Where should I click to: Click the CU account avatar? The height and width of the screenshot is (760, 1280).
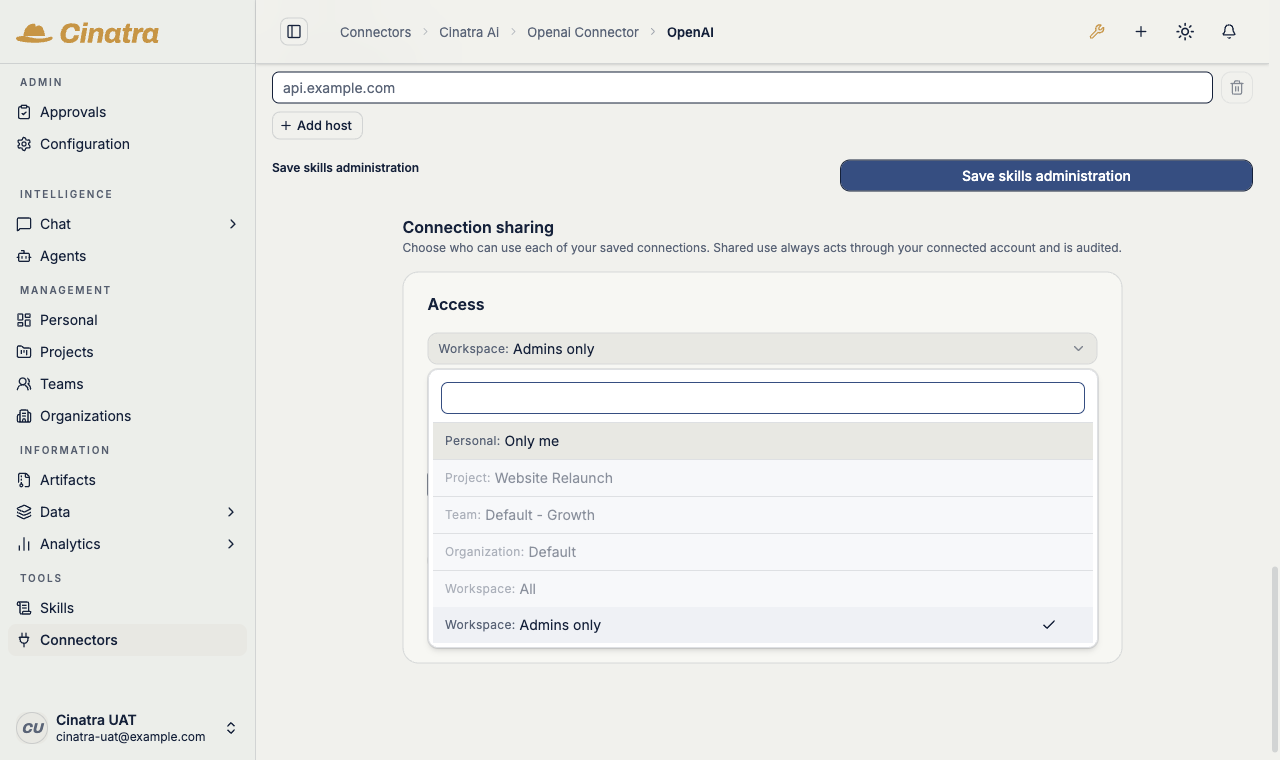pos(32,728)
